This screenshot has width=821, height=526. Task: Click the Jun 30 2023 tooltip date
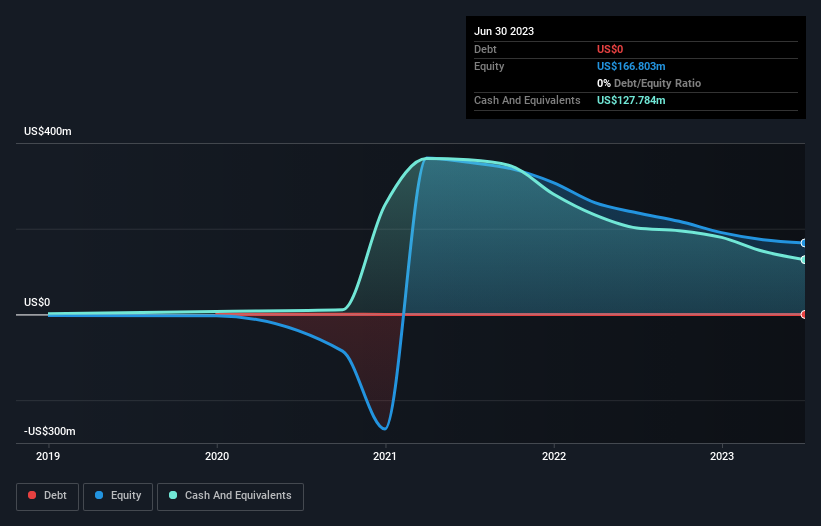tap(504, 31)
